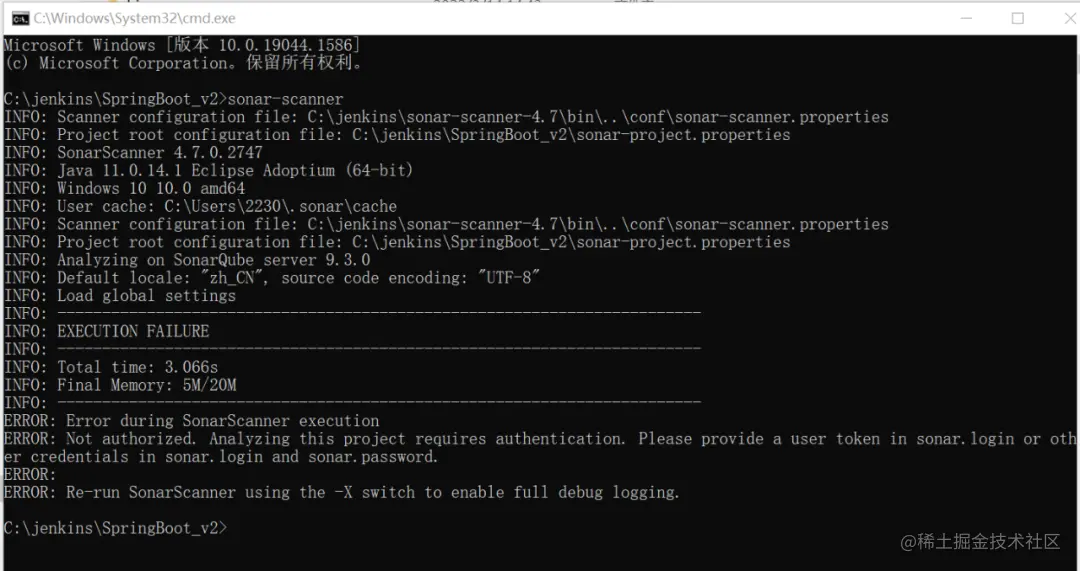Maximize the cmd.exe window
The height and width of the screenshot is (571, 1080).
click(1017, 19)
